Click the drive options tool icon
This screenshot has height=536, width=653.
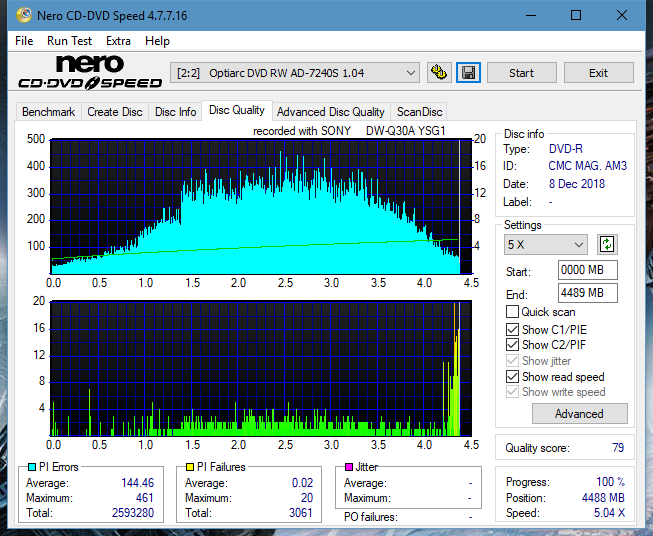439,73
